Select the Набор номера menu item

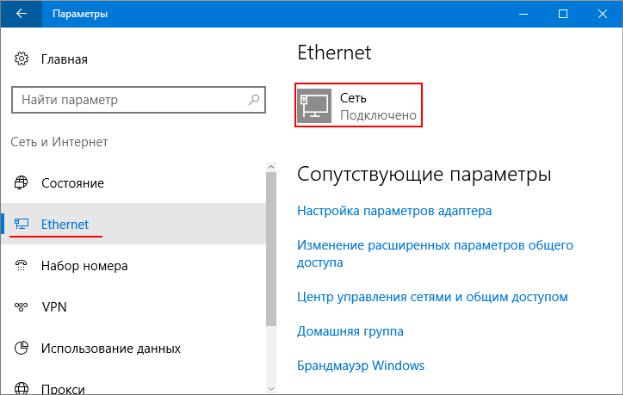pos(134,265)
